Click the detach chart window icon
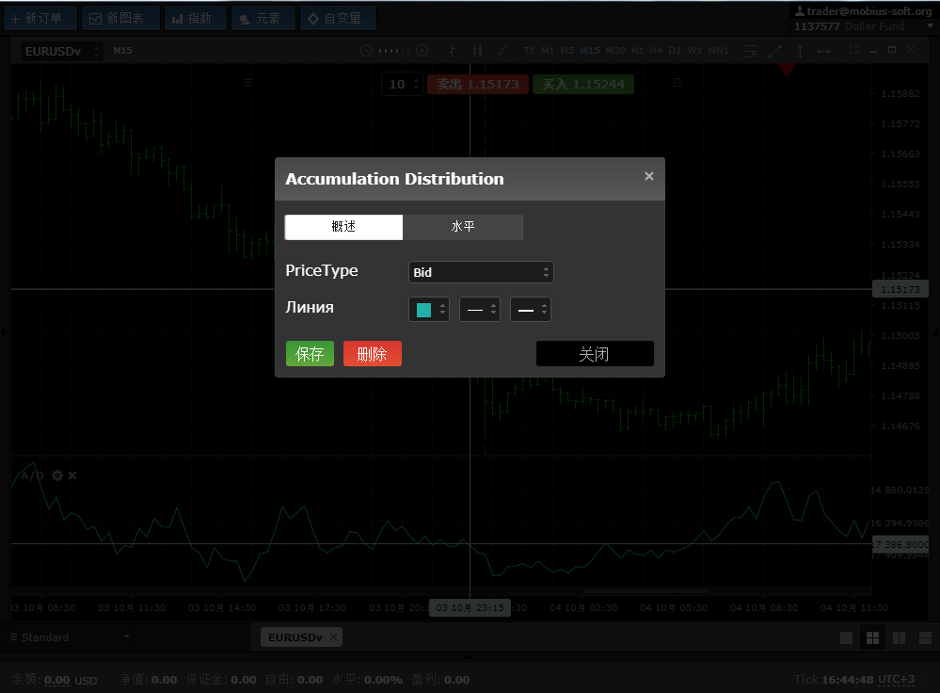This screenshot has width=940, height=693. tap(854, 50)
